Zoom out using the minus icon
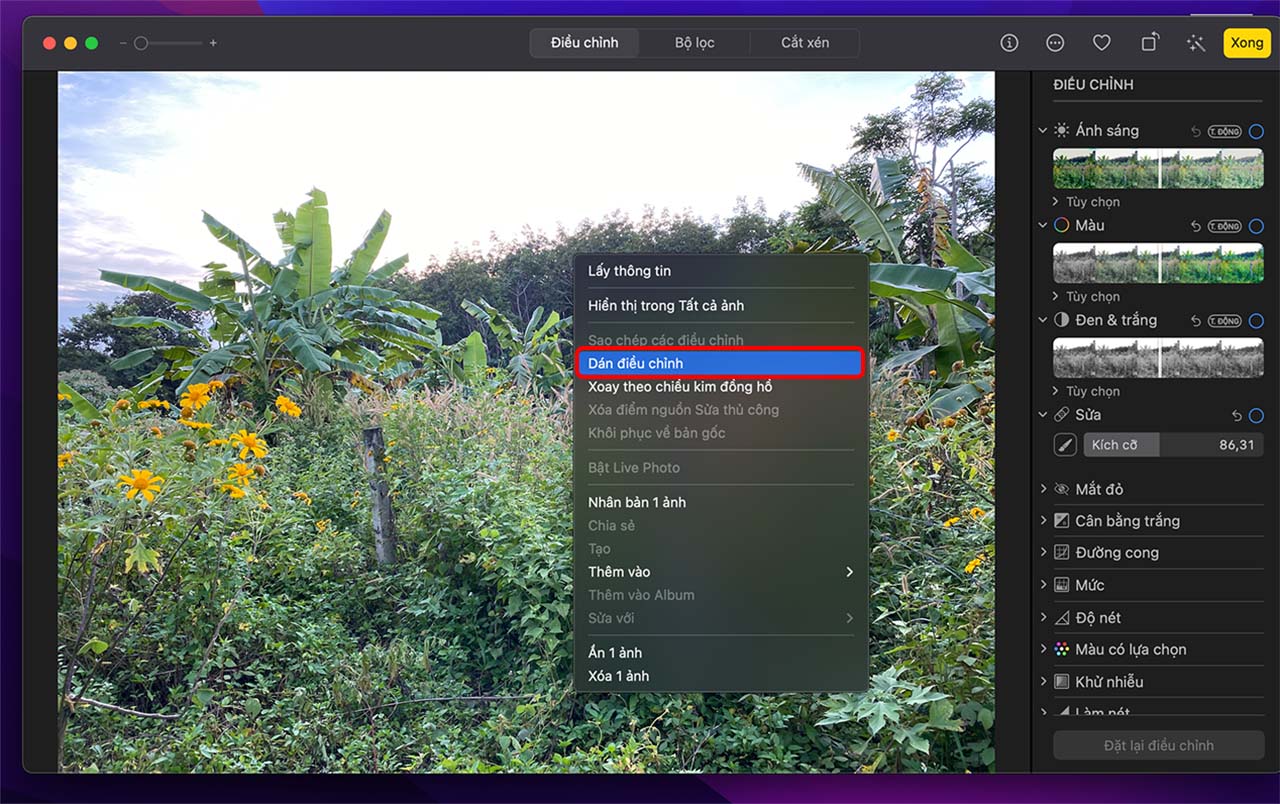Viewport: 1280px width, 804px height. point(123,43)
